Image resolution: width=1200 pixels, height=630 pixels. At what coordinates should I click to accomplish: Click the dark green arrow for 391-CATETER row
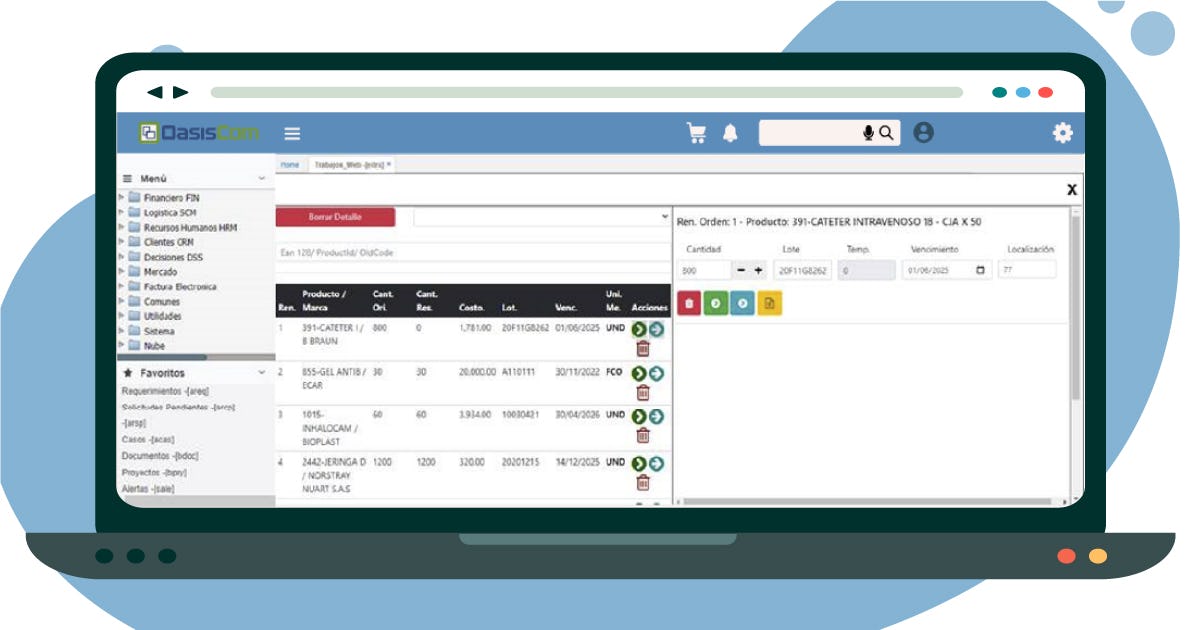click(639, 329)
